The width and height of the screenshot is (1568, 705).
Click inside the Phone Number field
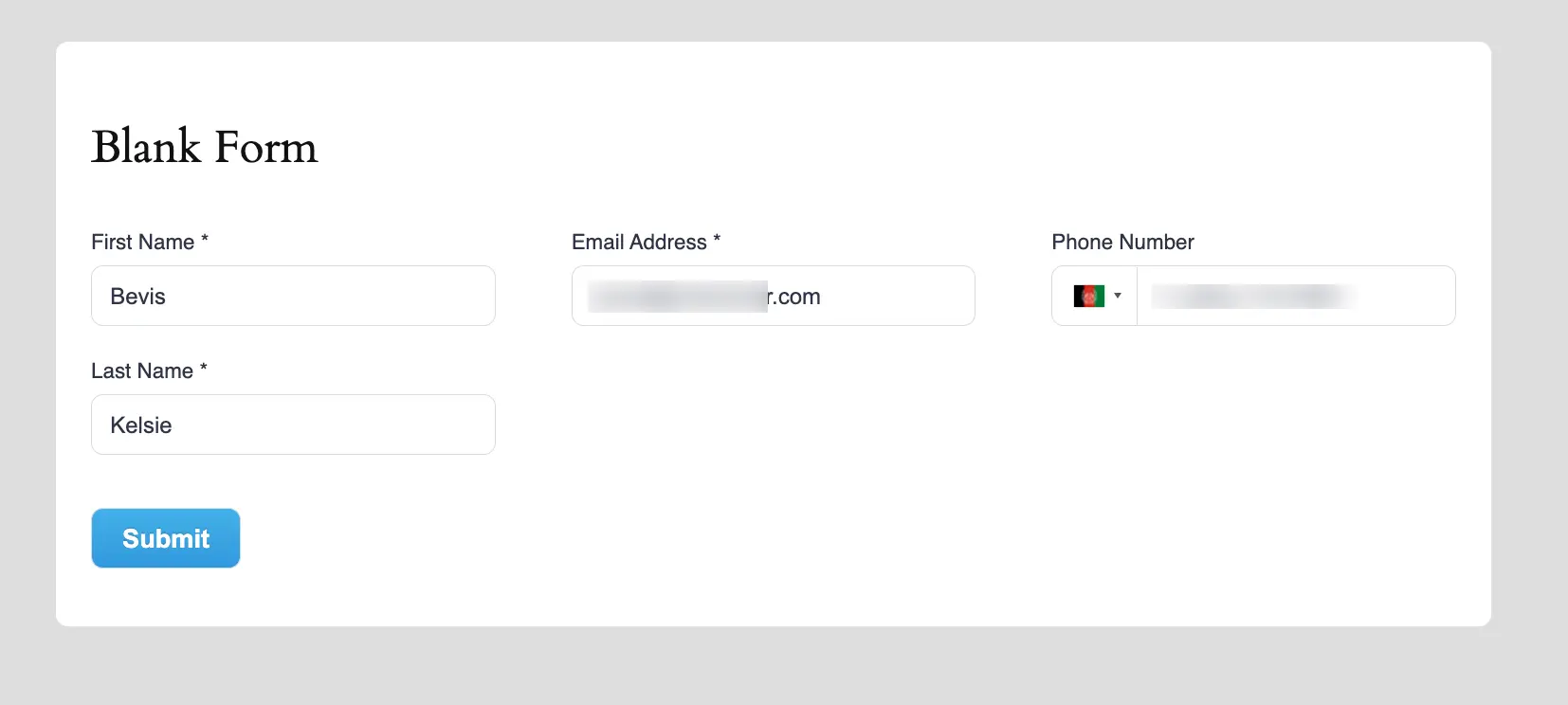(x=1403, y=296)
